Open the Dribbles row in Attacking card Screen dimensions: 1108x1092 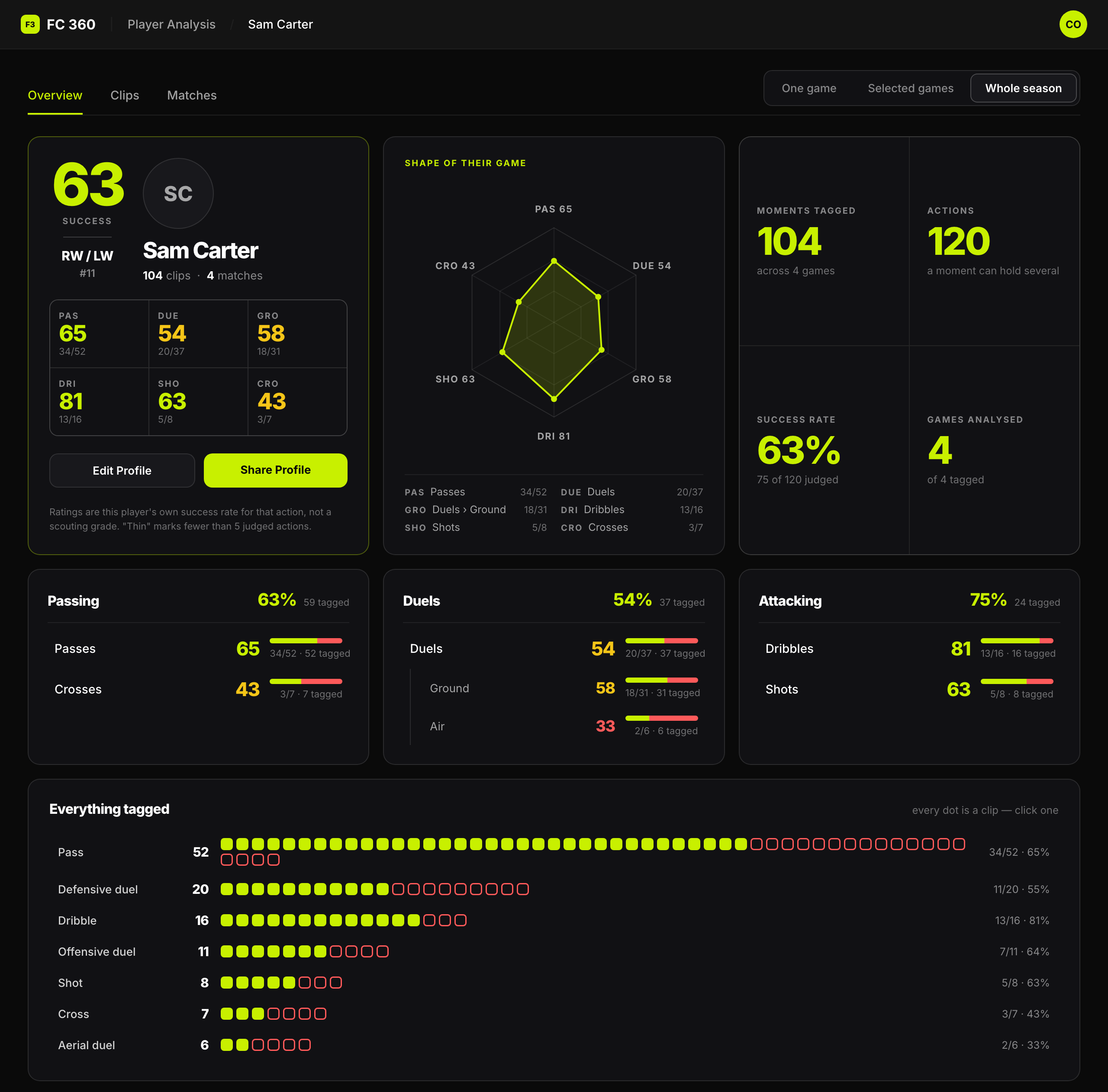coord(910,649)
